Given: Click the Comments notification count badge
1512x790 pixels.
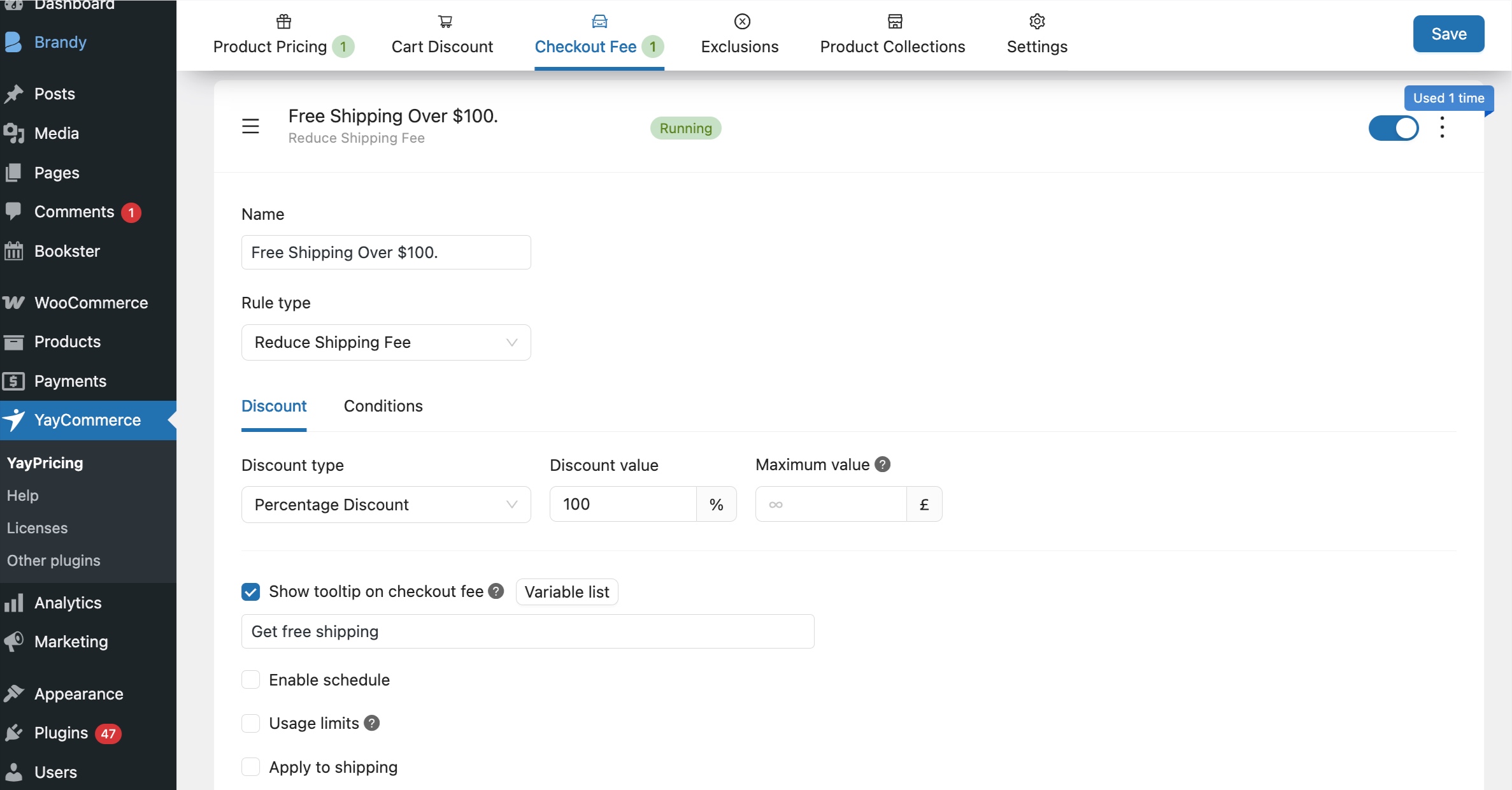Looking at the screenshot, I should point(131,212).
